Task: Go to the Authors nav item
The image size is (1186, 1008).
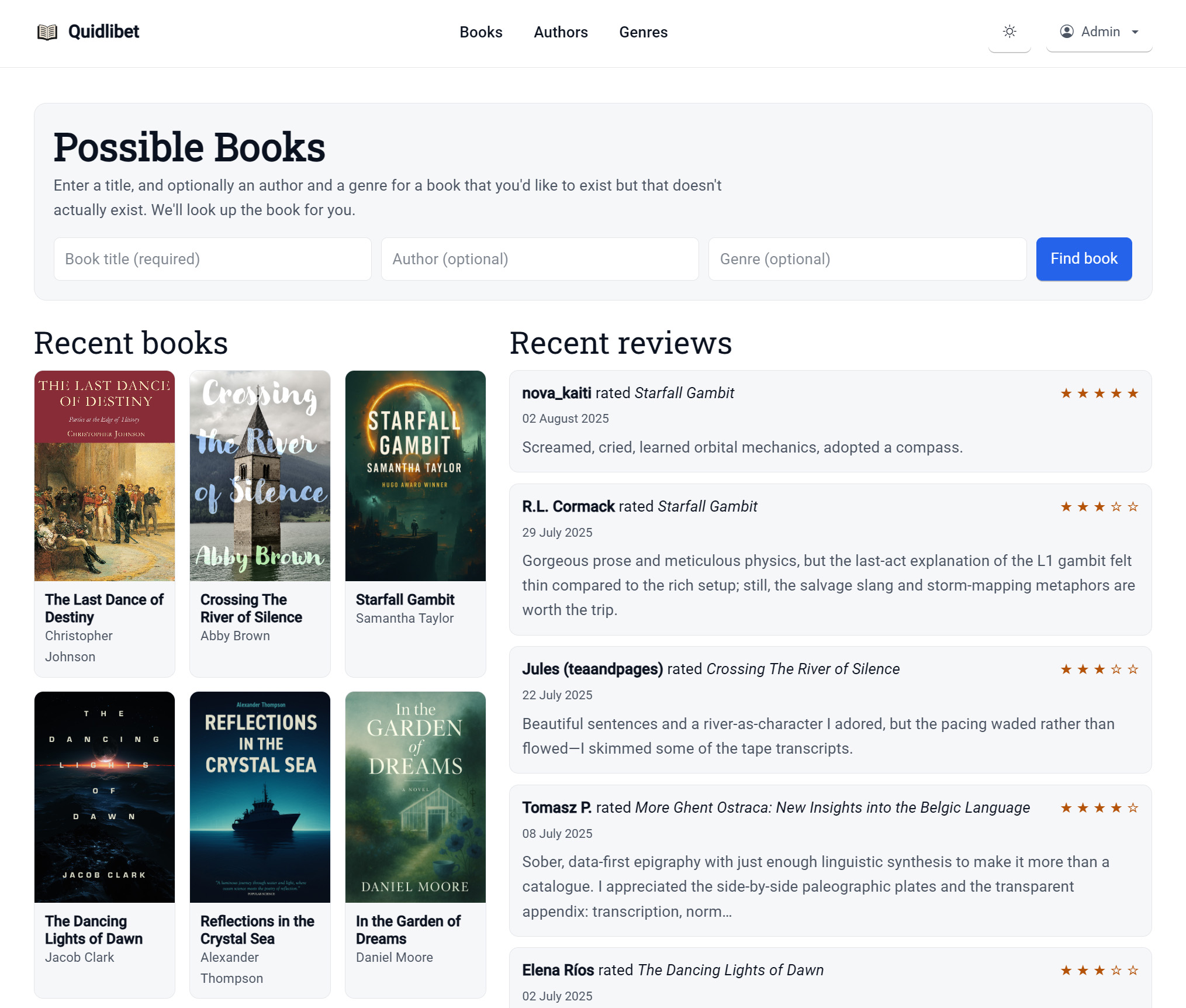Action: click(x=561, y=32)
